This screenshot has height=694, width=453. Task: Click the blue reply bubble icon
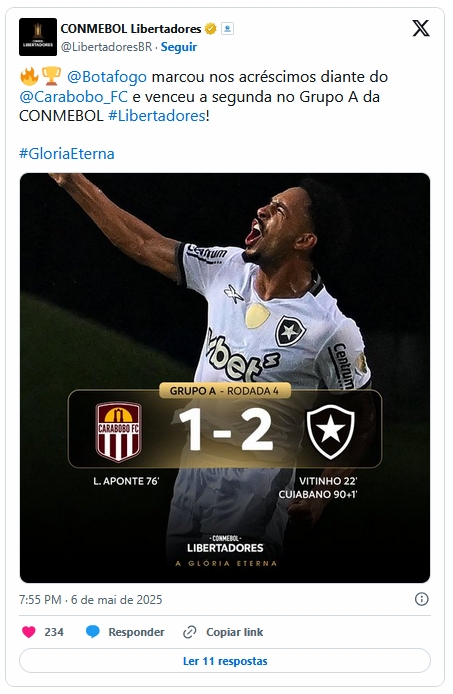93,632
